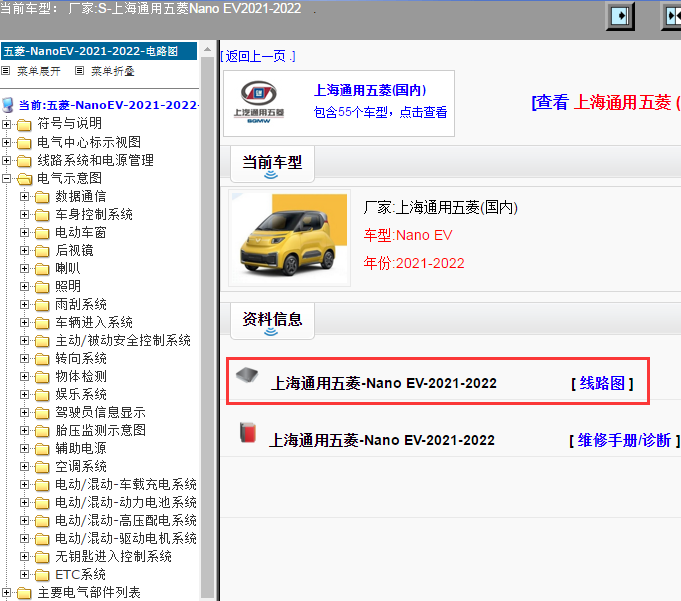Screen dimensions: 681x601
Task: Click the 菜单折叠 menu option
Action: click(x=113, y=71)
